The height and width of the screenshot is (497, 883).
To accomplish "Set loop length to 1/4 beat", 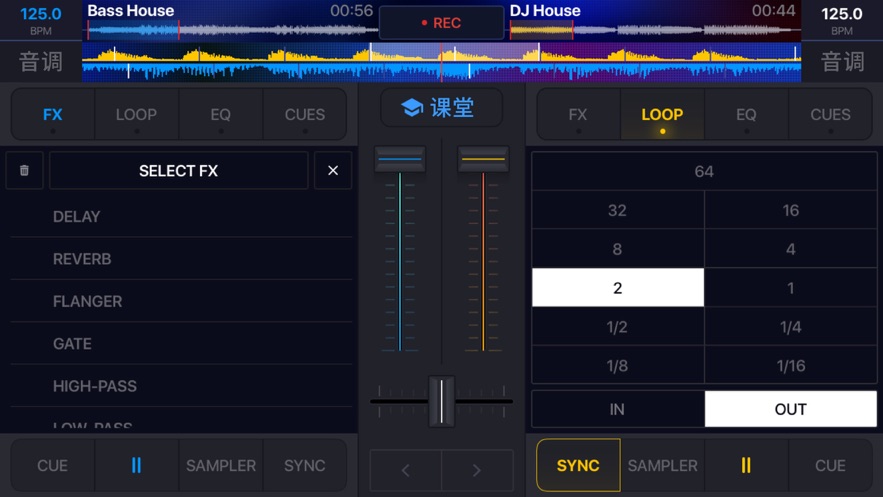I will 790,327.
